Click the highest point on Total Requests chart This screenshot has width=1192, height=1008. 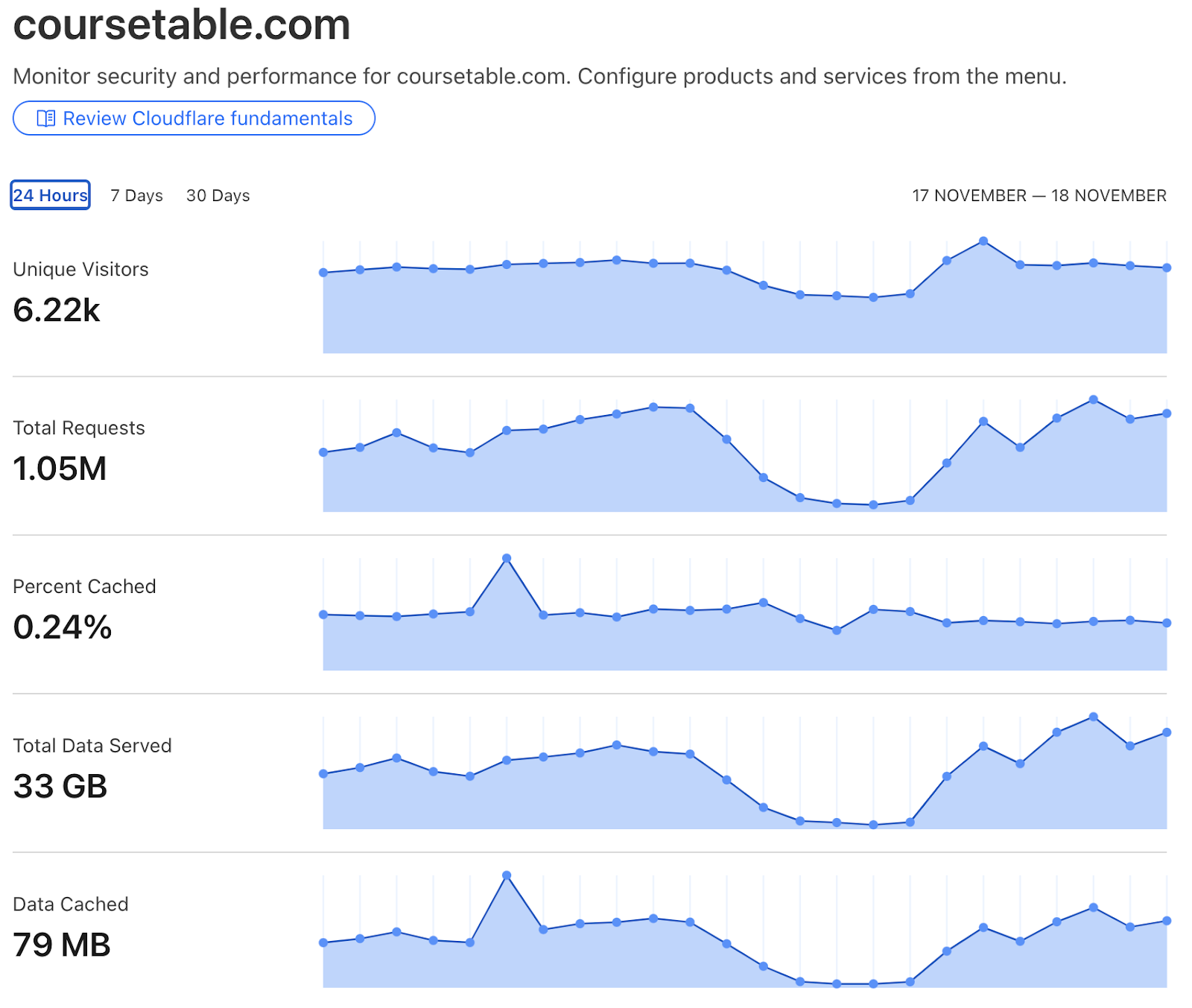1093,400
